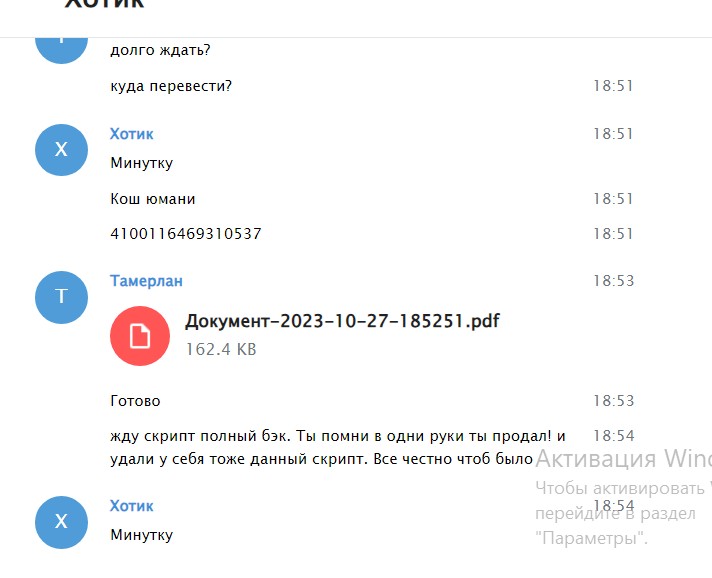Click Хотик avatar next to first Минутку
The width and height of the screenshot is (712, 578).
(61, 150)
